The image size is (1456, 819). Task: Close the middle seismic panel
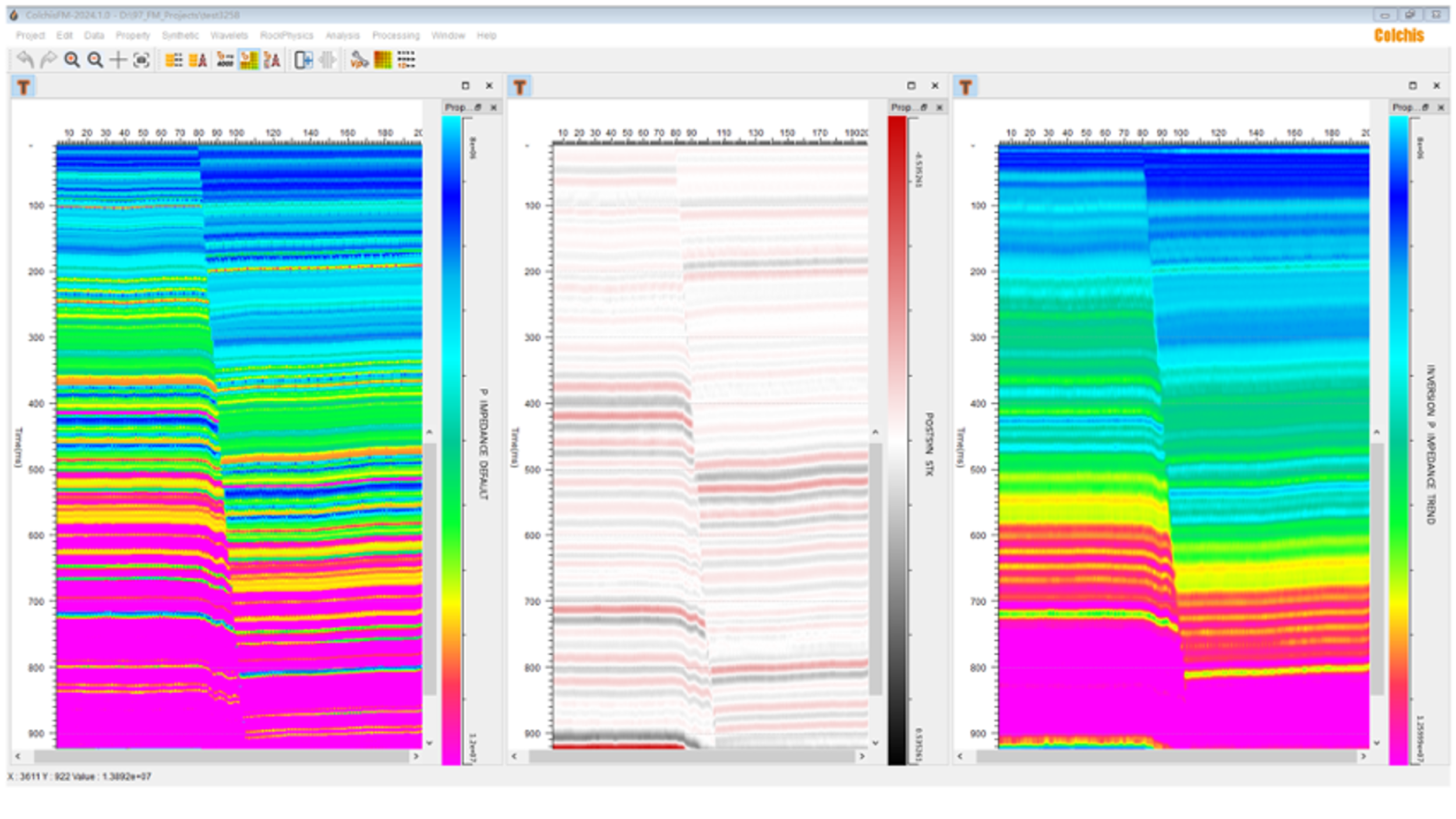click(935, 86)
